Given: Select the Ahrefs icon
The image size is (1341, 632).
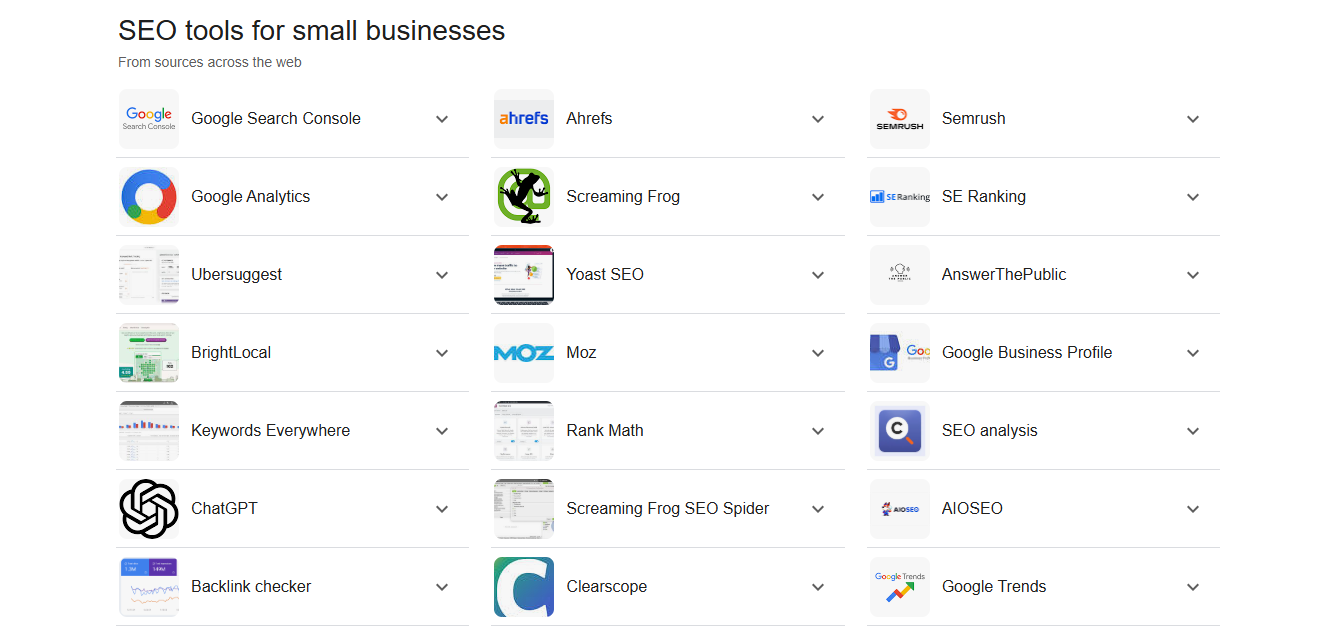Looking at the screenshot, I should click(x=523, y=118).
